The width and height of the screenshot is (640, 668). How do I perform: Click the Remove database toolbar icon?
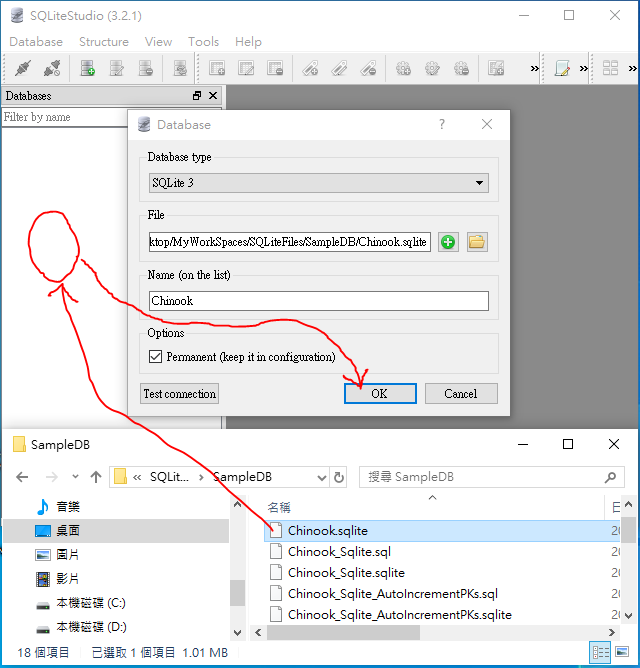click(146, 68)
